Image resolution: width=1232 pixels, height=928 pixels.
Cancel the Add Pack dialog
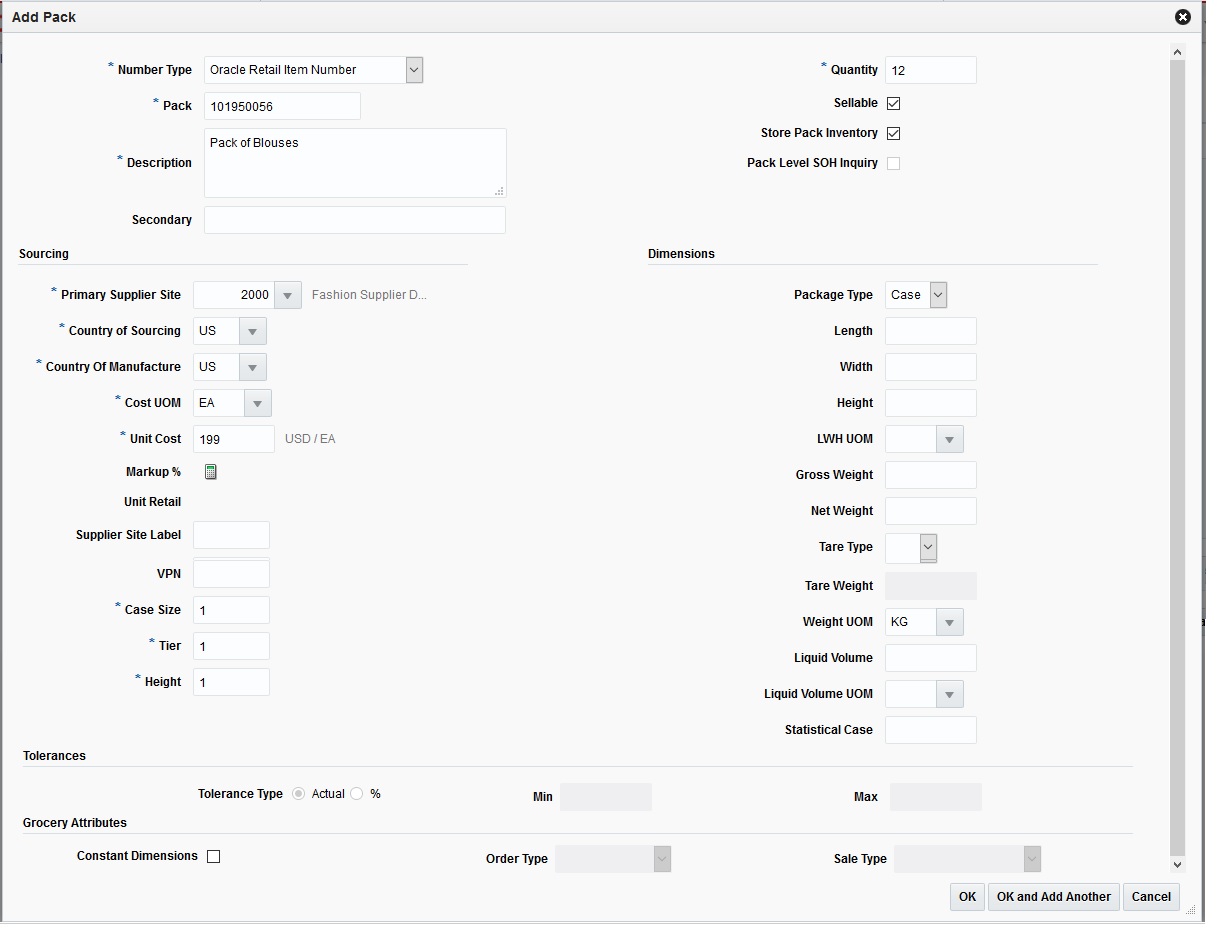[1151, 897]
